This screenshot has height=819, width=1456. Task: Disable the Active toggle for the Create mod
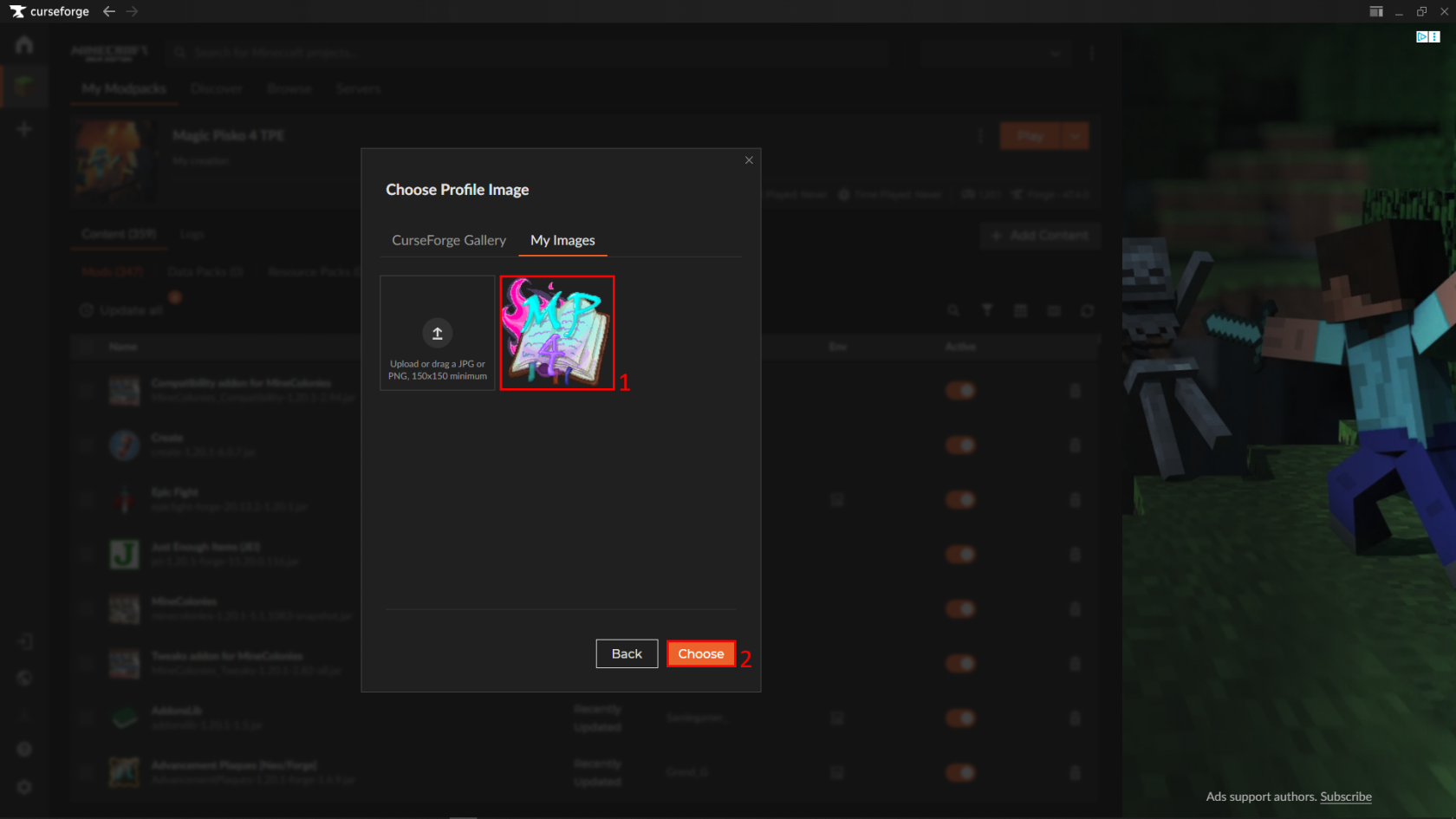(x=960, y=445)
